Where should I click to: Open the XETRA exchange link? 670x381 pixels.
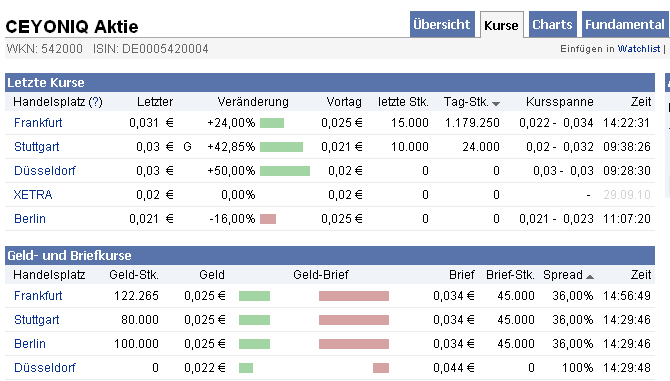point(33,195)
